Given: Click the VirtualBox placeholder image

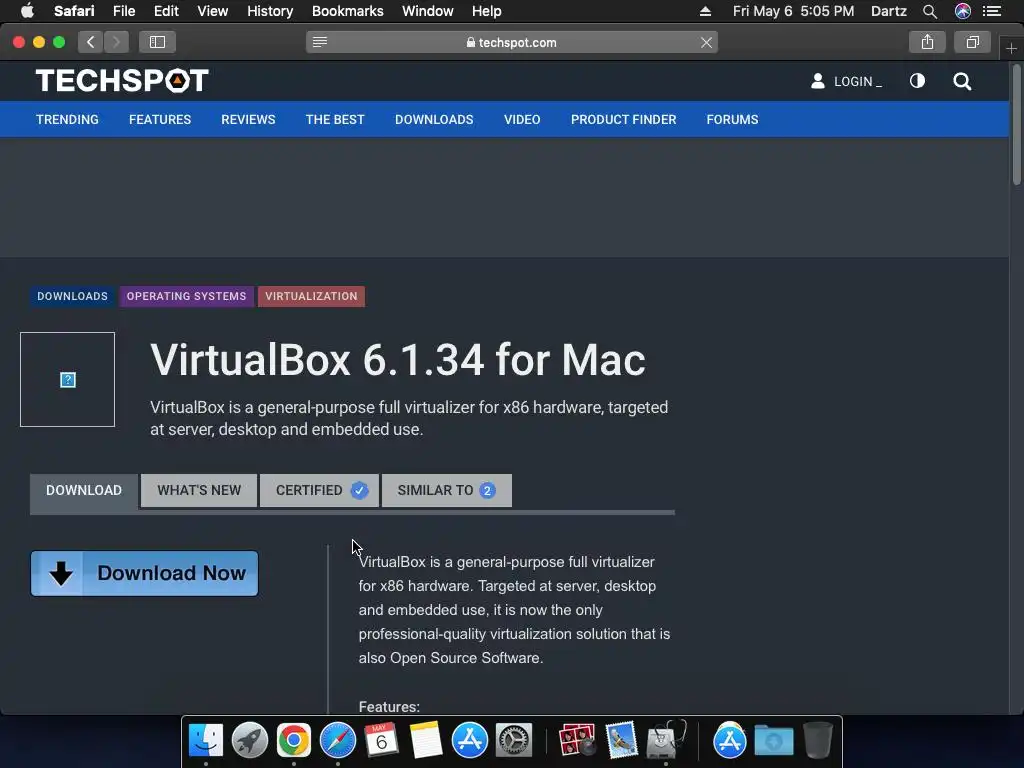Looking at the screenshot, I should pos(67,379).
